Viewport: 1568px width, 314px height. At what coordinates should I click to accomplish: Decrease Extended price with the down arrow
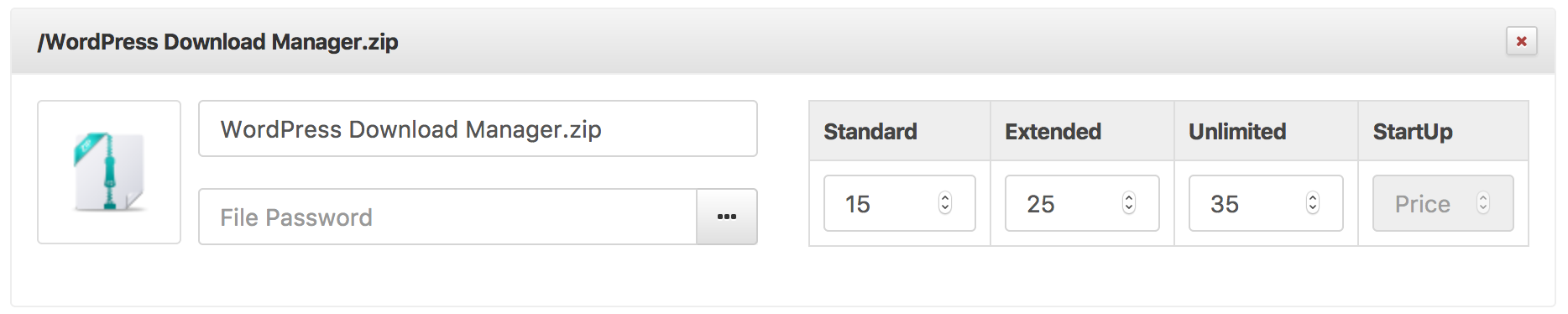click(1129, 208)
